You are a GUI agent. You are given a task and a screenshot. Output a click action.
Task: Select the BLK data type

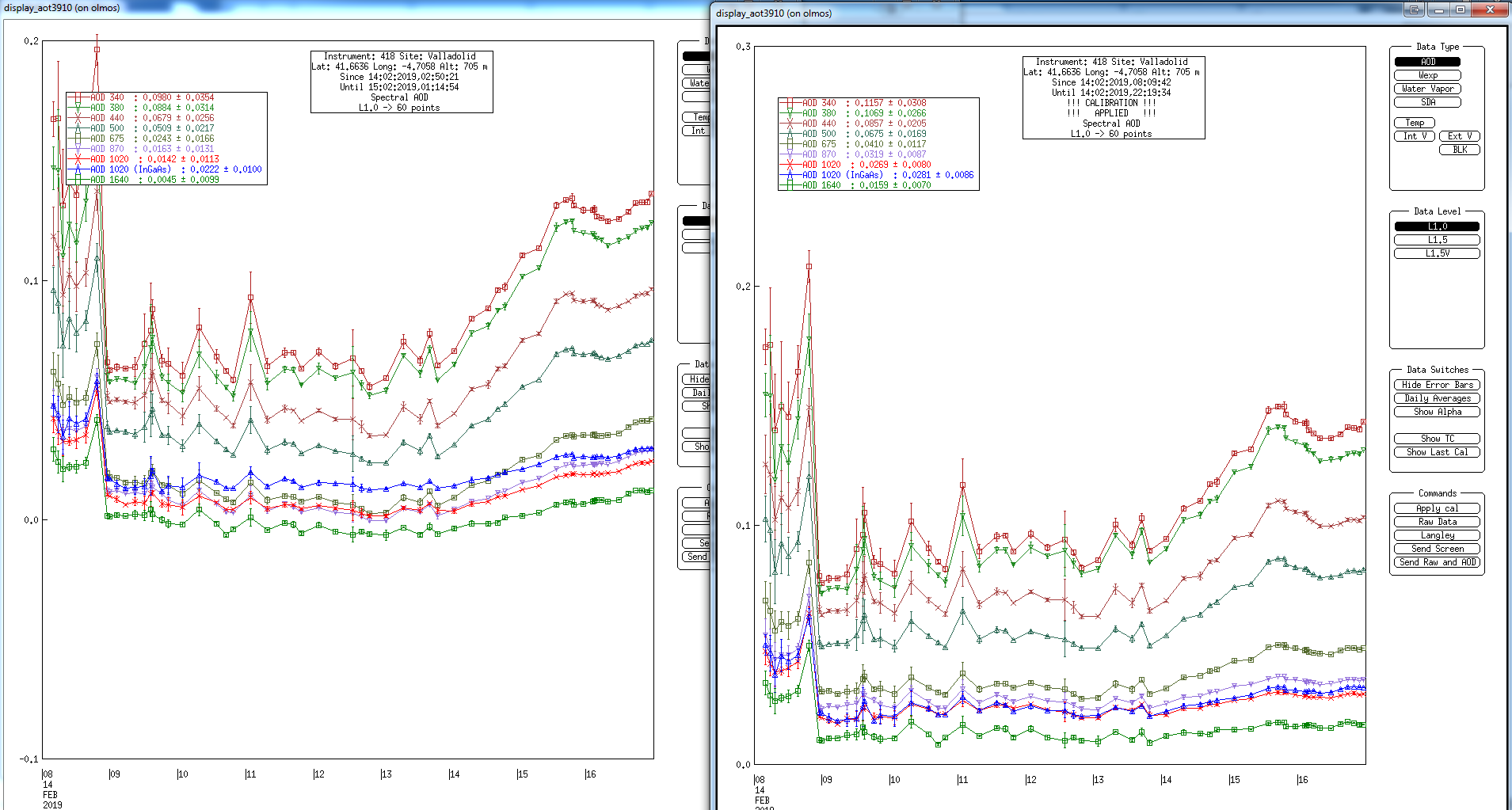[x=1460, y=150]
